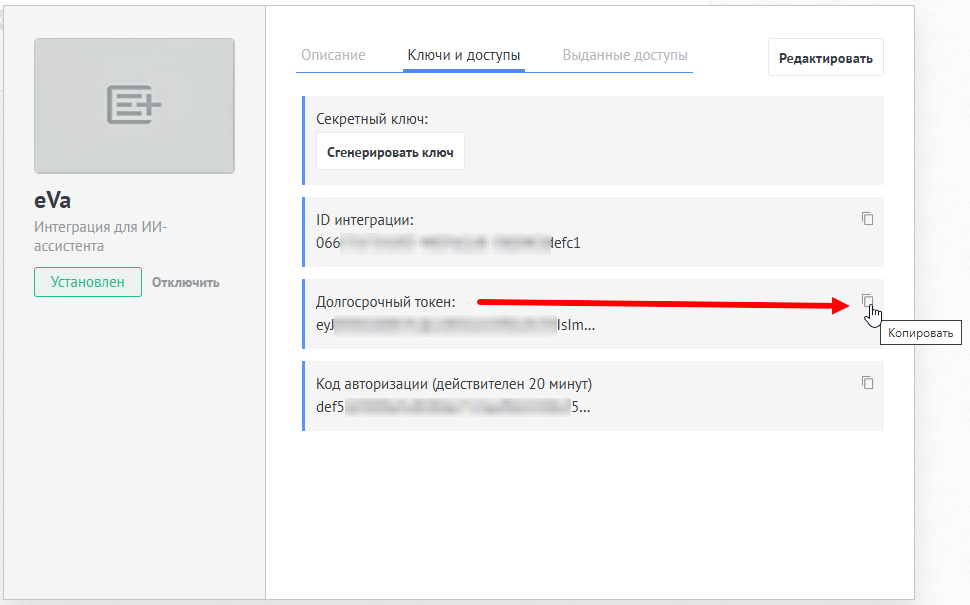This screenshot has height=605, width=970.
Task: Click the green Установлен status button
Action: tap(88, 282)
